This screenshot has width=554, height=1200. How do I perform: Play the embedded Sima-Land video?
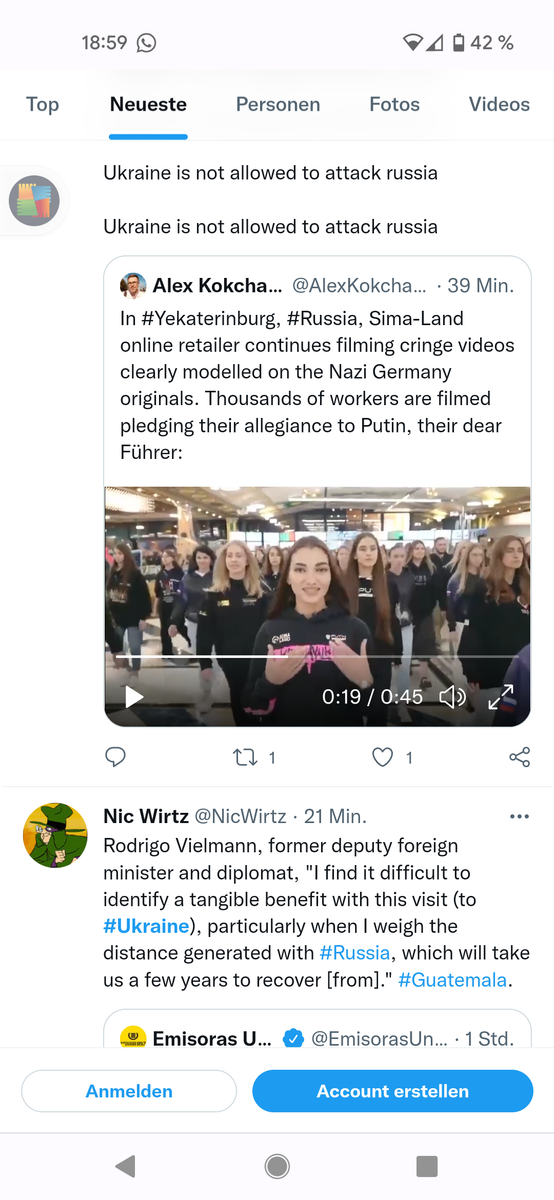click(x=134, y=697)
